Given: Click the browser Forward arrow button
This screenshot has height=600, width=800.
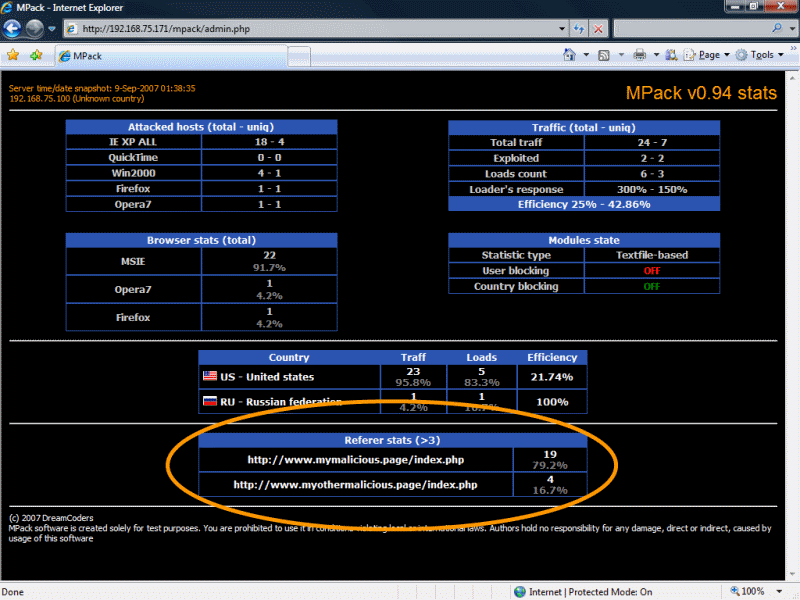Looking at the screenshot, I should pyautogui.click(x=34, y=29).
